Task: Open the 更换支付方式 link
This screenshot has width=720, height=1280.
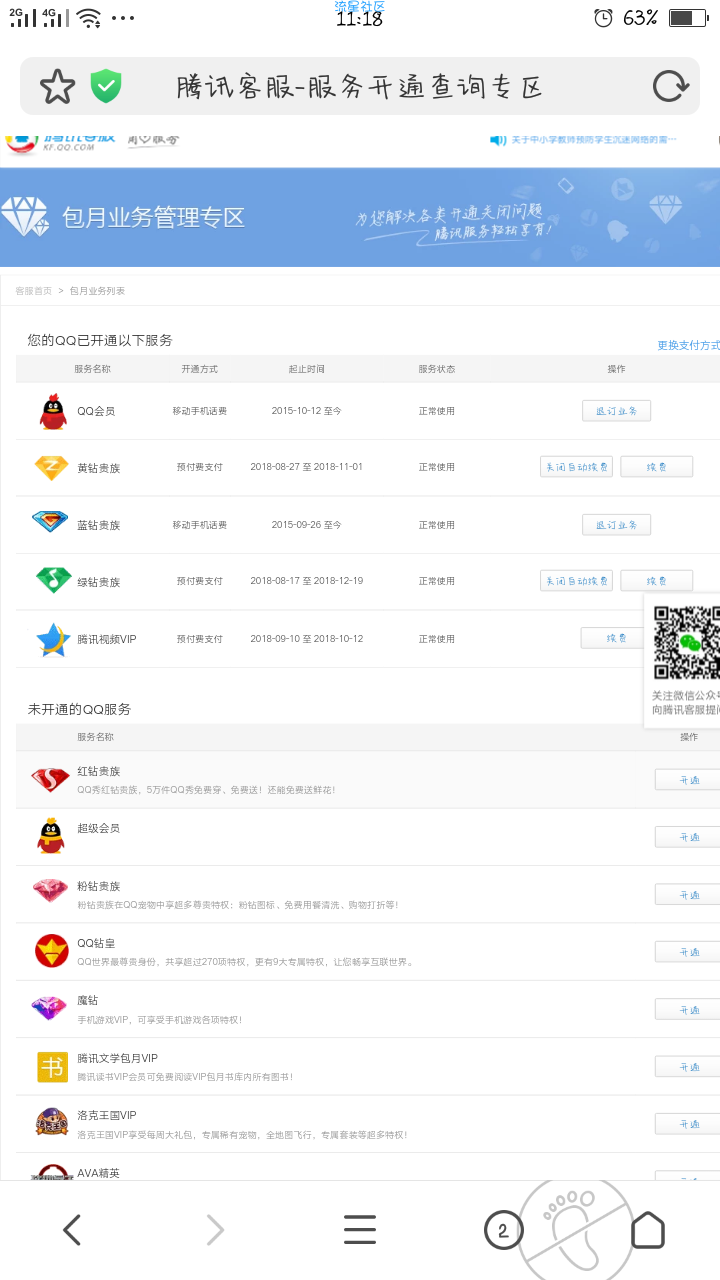Action: pyautogui.click(x=688, y=345)
